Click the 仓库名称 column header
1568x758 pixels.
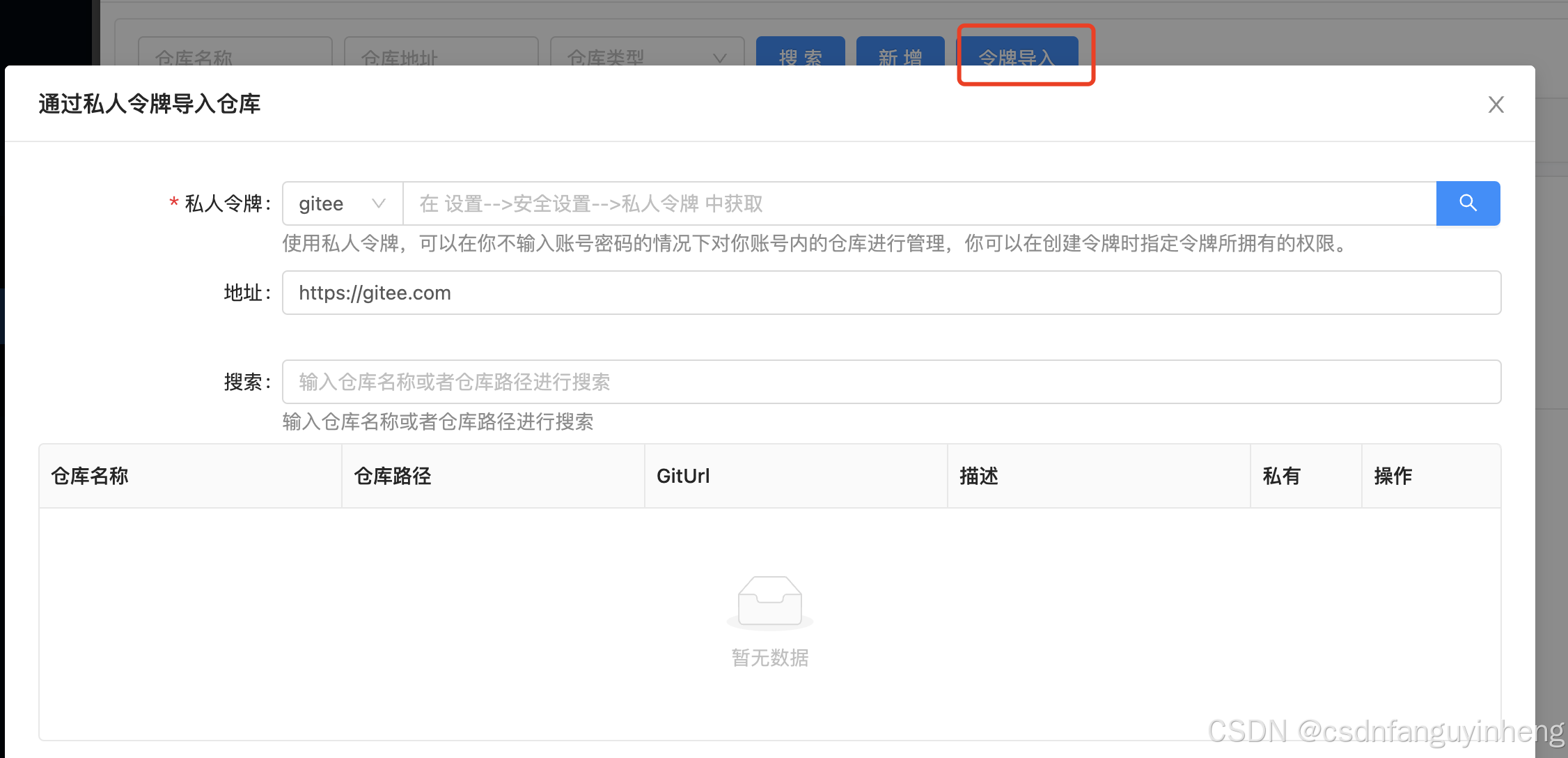click(91, 476)
